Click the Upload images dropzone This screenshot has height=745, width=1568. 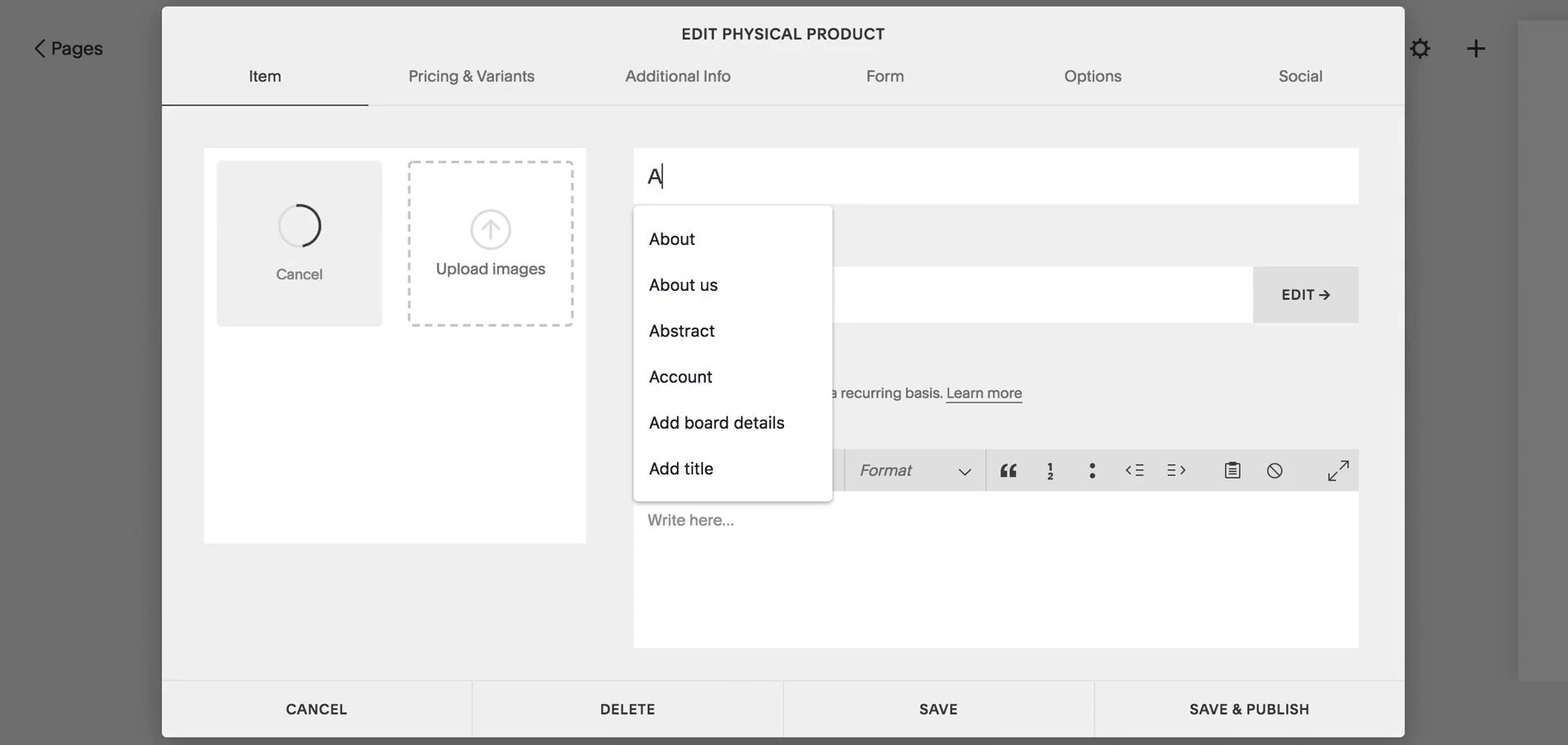[x=491, y=243]
